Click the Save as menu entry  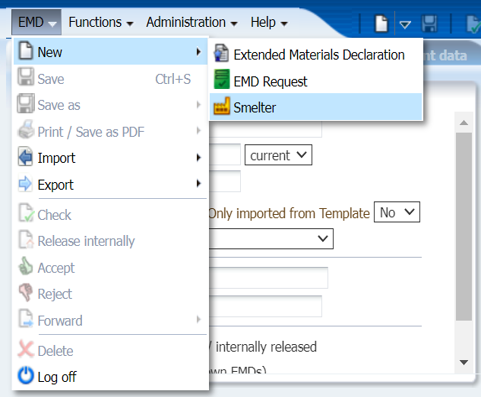click(x=111, y=105)
